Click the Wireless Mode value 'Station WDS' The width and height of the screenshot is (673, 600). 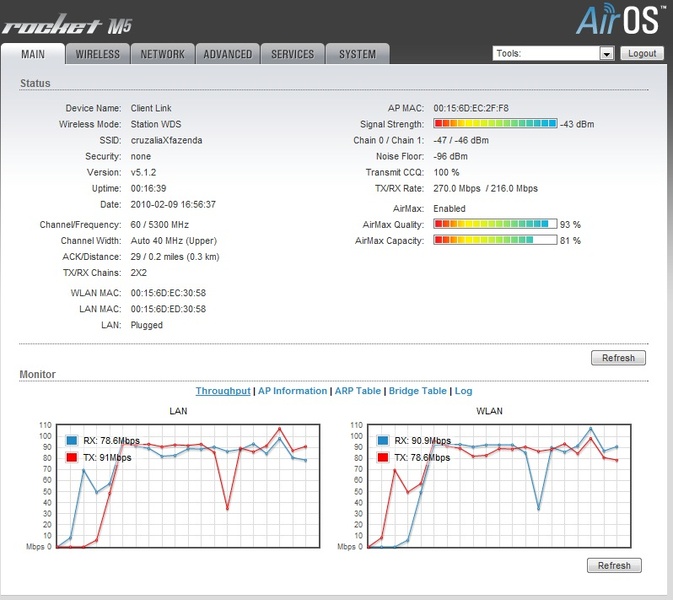(x=156, y=124)
